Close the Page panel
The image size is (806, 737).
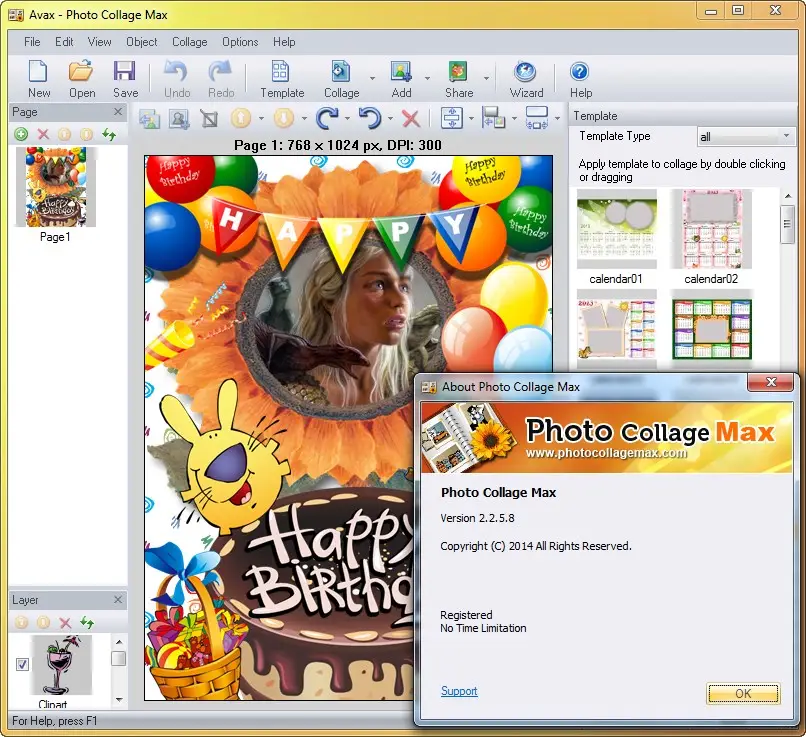pos(118,112)
